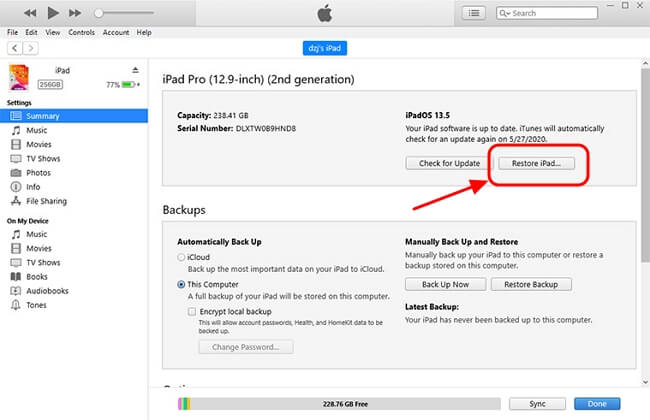Click Change Password... button

(x=246, y=347)
